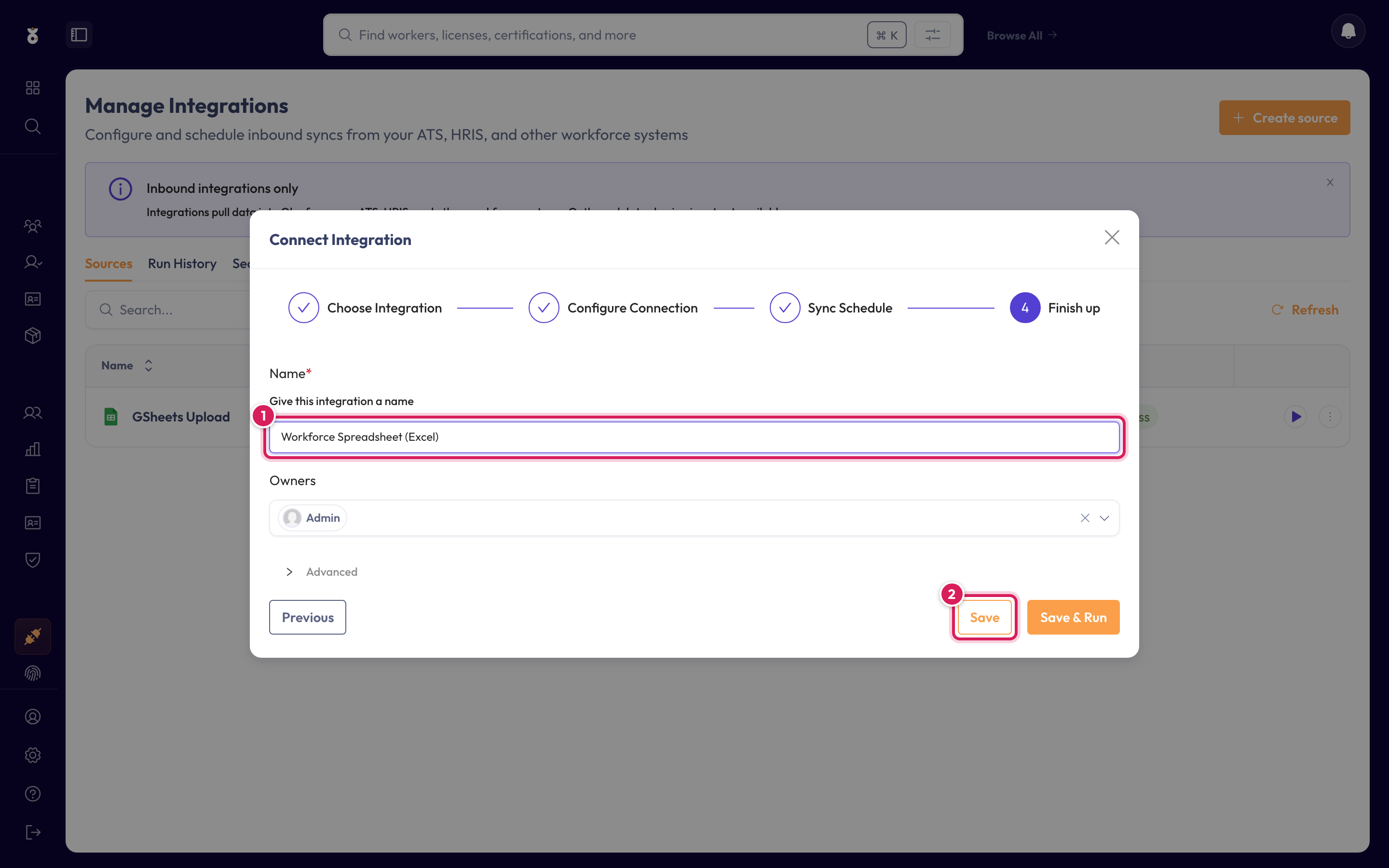Viewport: 1389px width, 868px height.
Task: Click the Create source button
Action: [x=1284, y=118]
